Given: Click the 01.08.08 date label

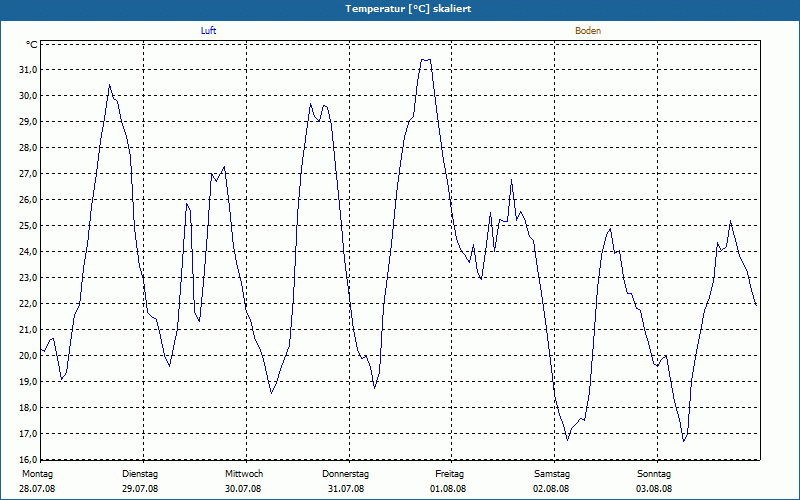Looking at the screenshot, I should [x=448, y=489].
